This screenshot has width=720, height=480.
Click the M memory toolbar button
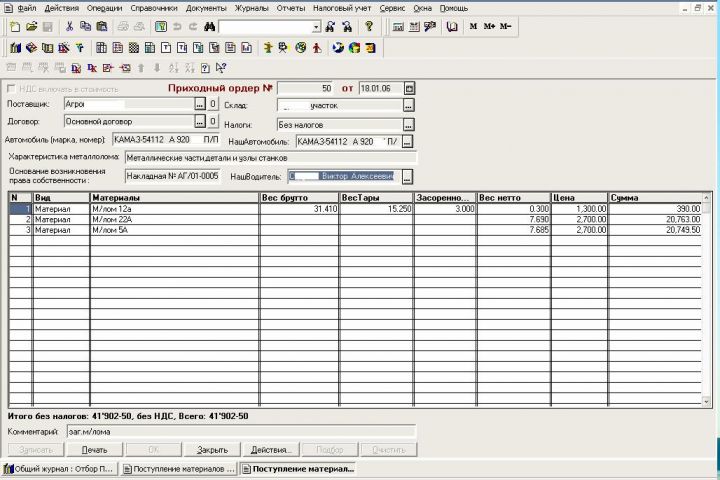pyautogui.click(x=473, y=27)
